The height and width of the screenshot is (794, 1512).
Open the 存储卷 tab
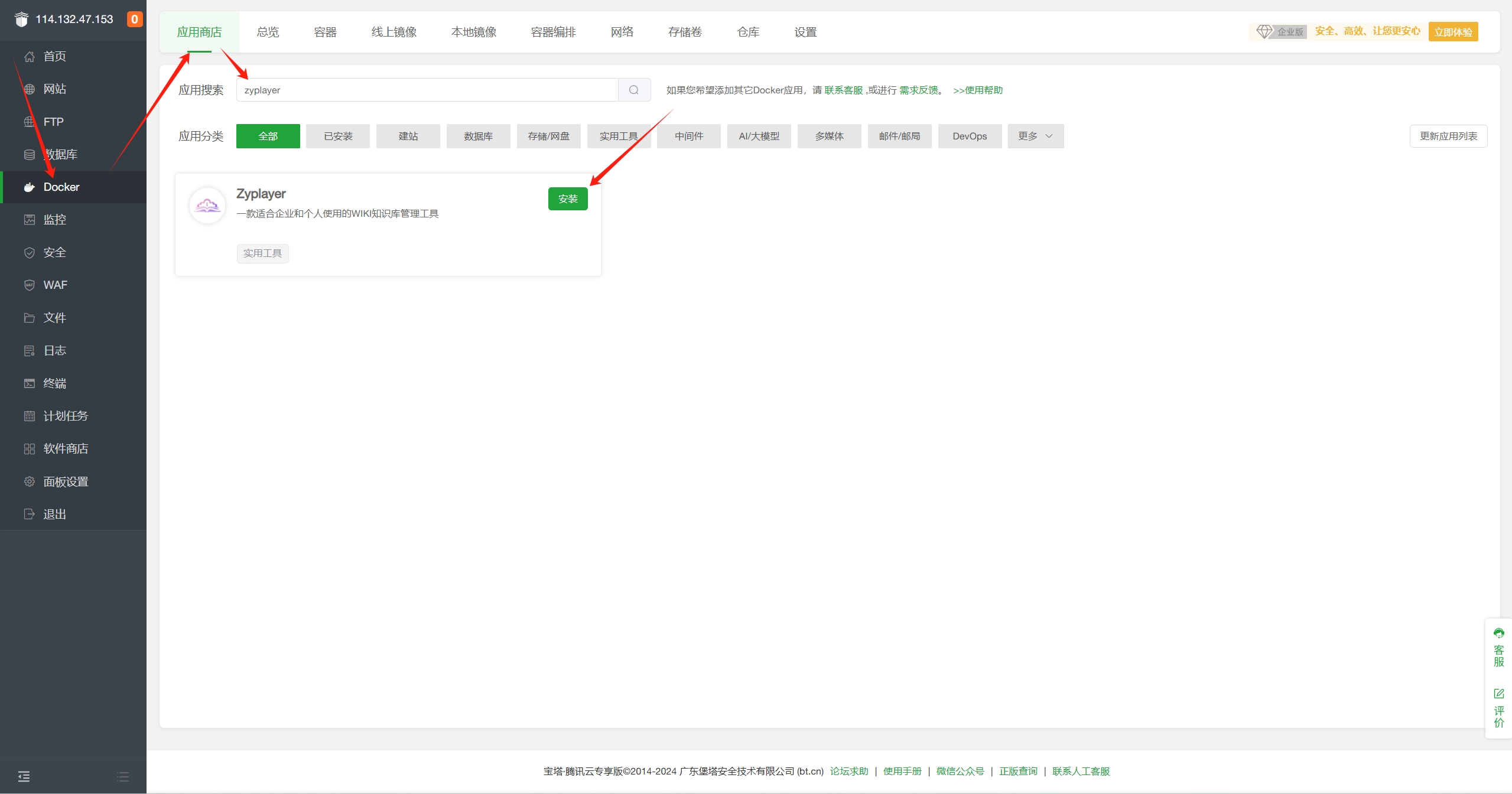(685, 32)
